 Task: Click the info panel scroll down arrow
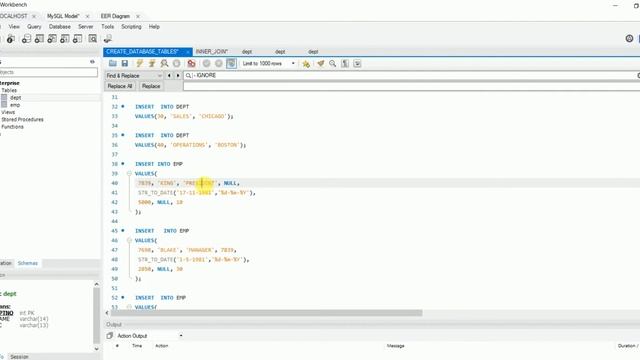point(96,349)
